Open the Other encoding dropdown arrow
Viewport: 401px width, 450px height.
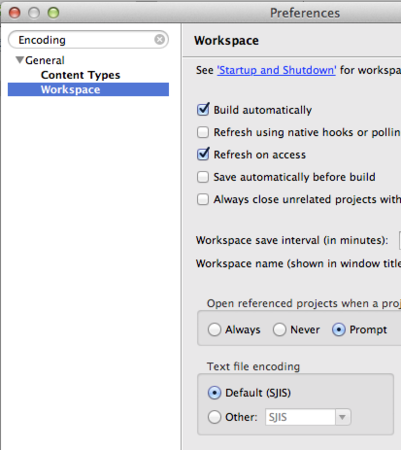pos(343,417)
